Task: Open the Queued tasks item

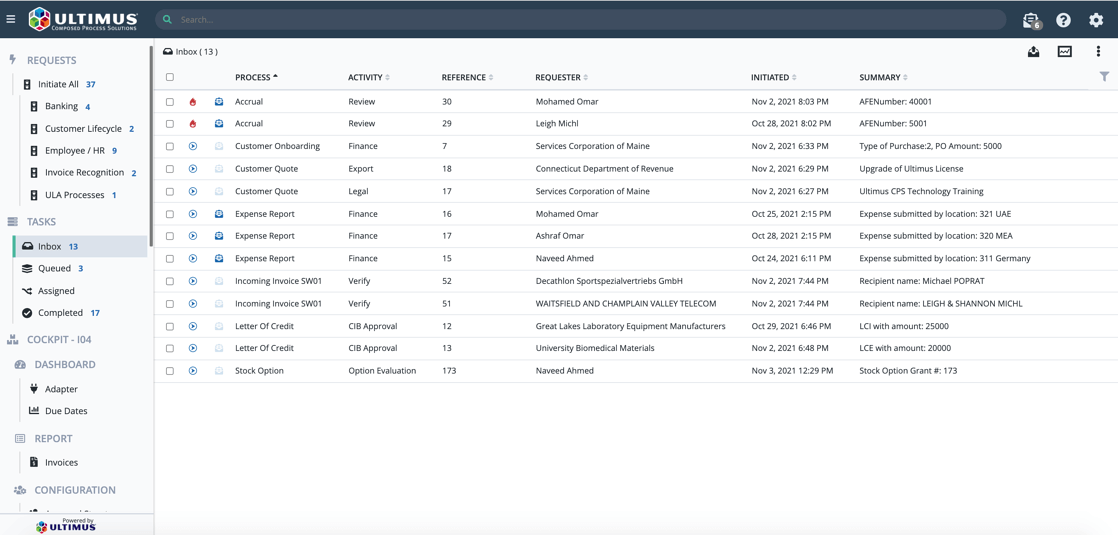Action: [x=54, y=268]
